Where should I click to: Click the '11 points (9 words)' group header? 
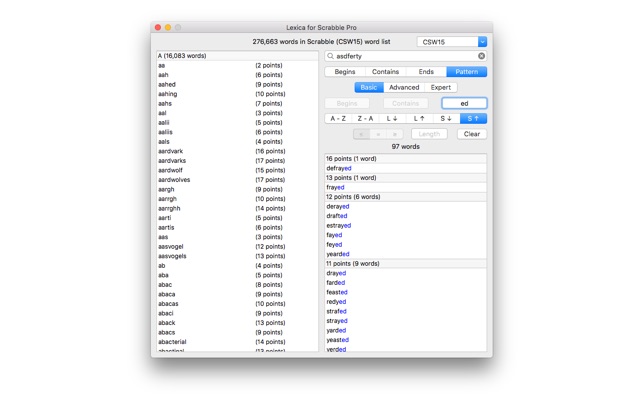point(406,264)
